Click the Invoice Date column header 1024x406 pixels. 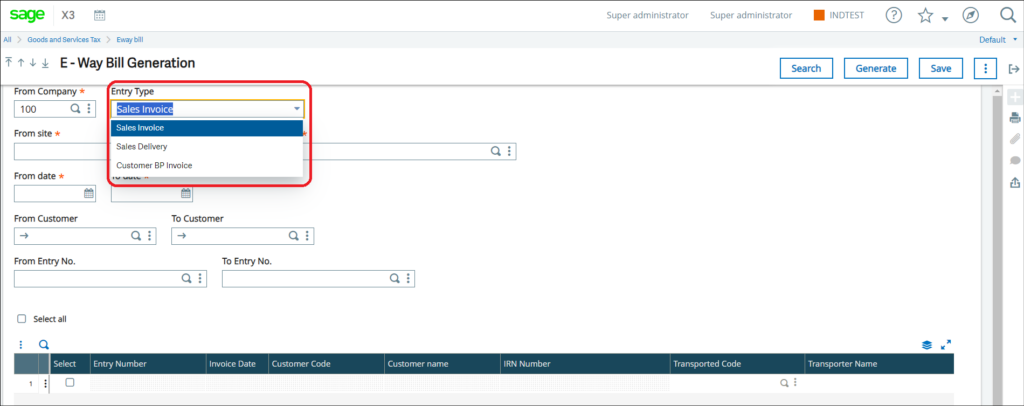236,364
